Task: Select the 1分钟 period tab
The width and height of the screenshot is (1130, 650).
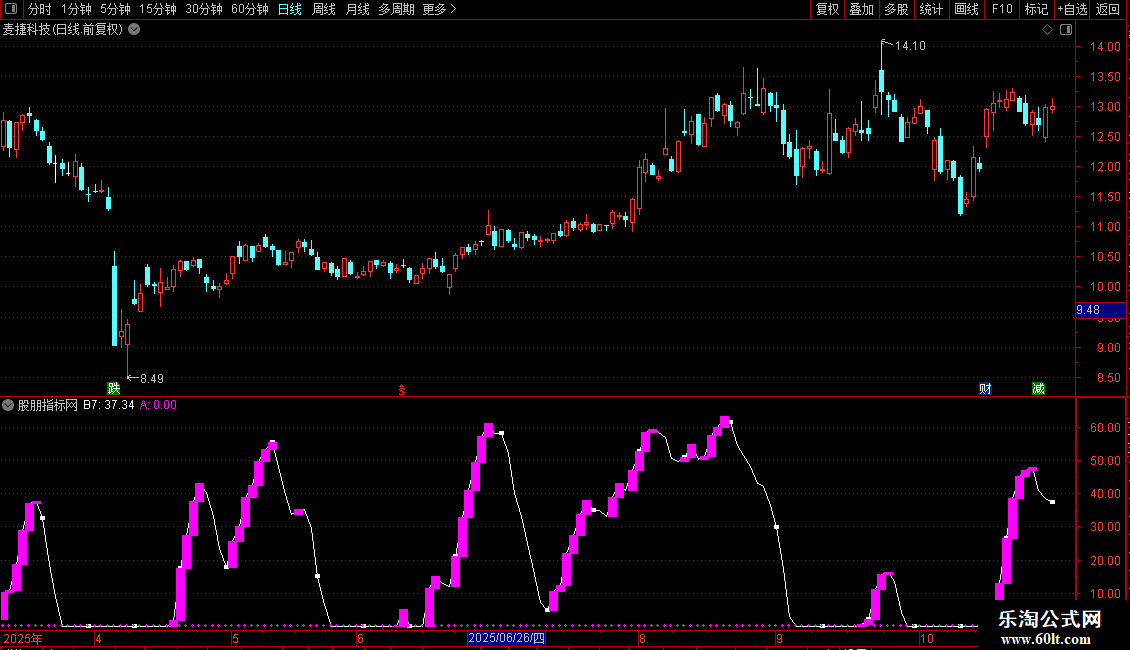Action: tap(76, 9)
